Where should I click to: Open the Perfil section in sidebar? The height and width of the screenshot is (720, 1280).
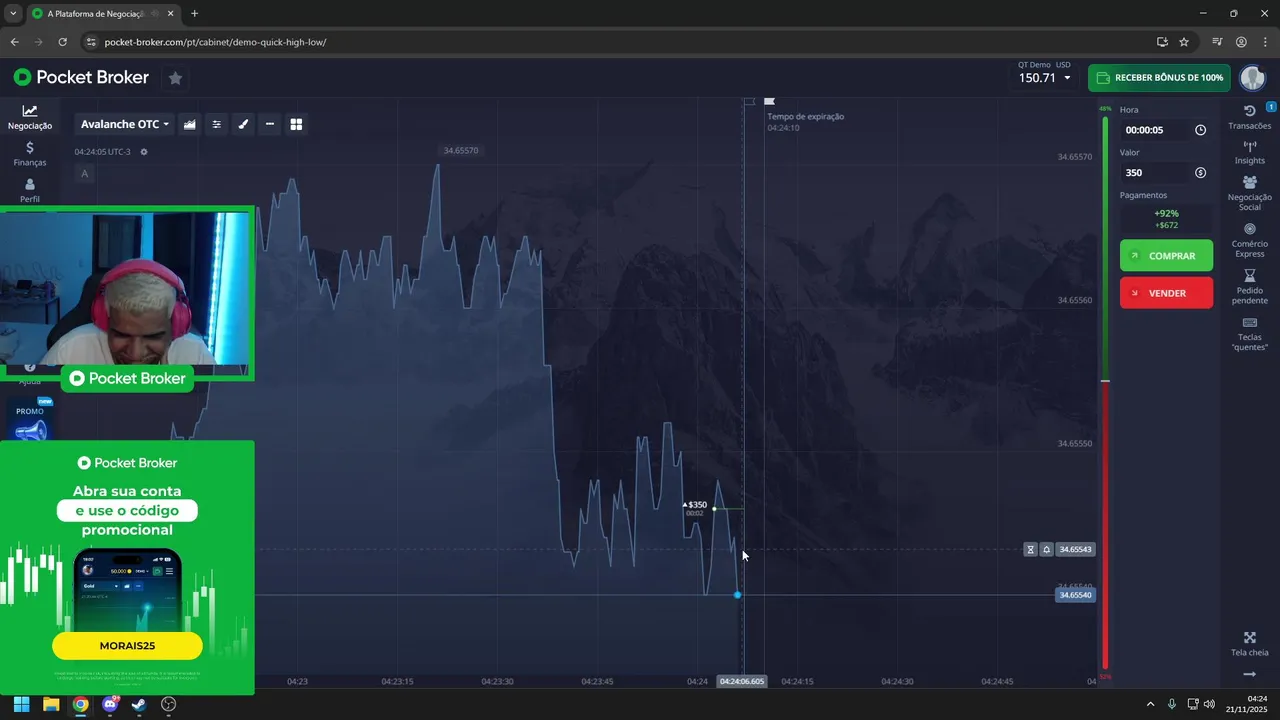(30, 190)
